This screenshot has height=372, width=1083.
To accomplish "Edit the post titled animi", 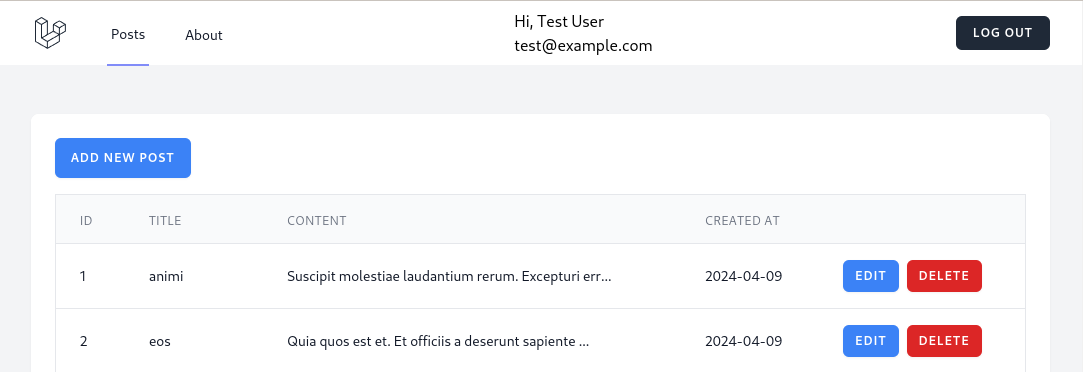I will point(870,276).
